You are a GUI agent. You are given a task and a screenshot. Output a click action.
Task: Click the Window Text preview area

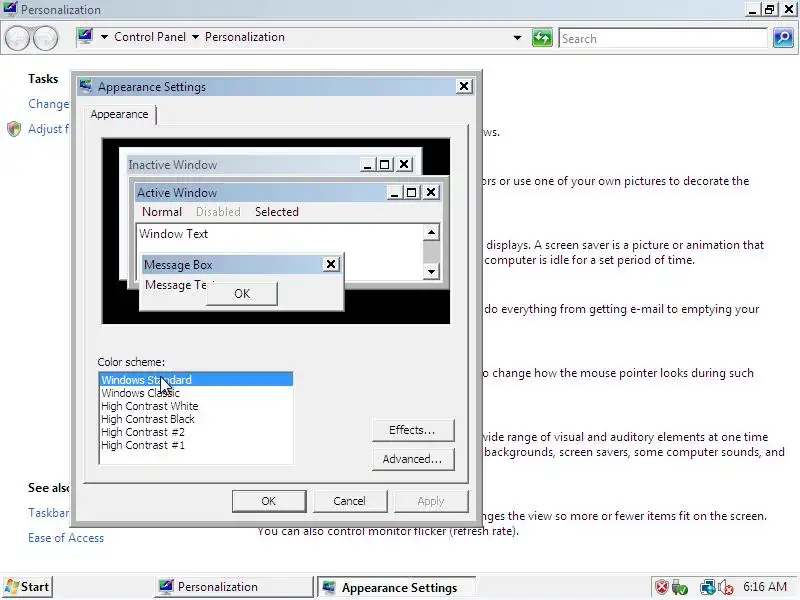click(173, 234)
